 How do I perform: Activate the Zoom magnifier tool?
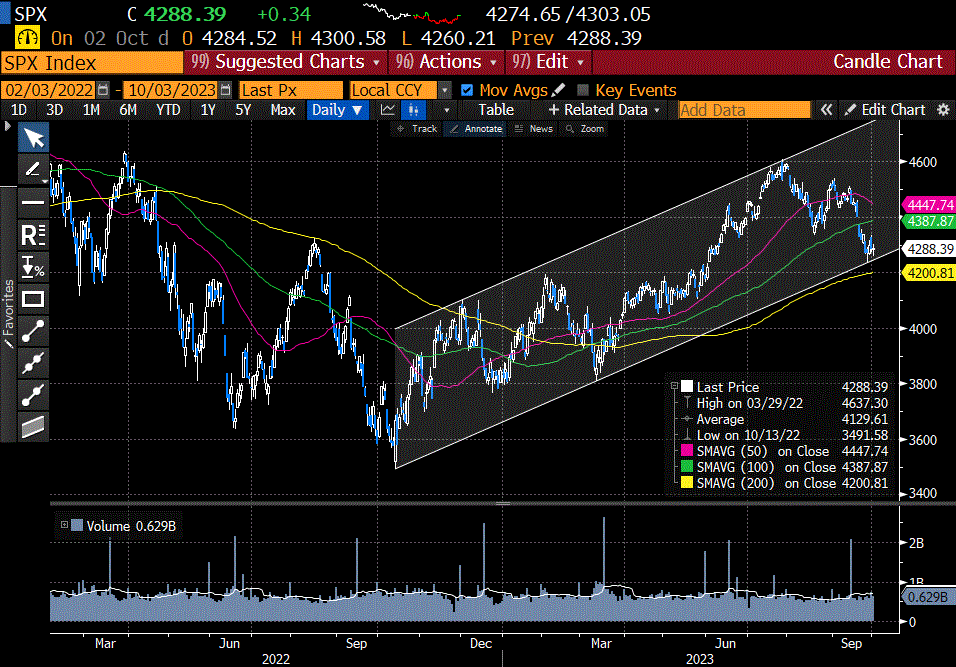[x=585, y=129]
